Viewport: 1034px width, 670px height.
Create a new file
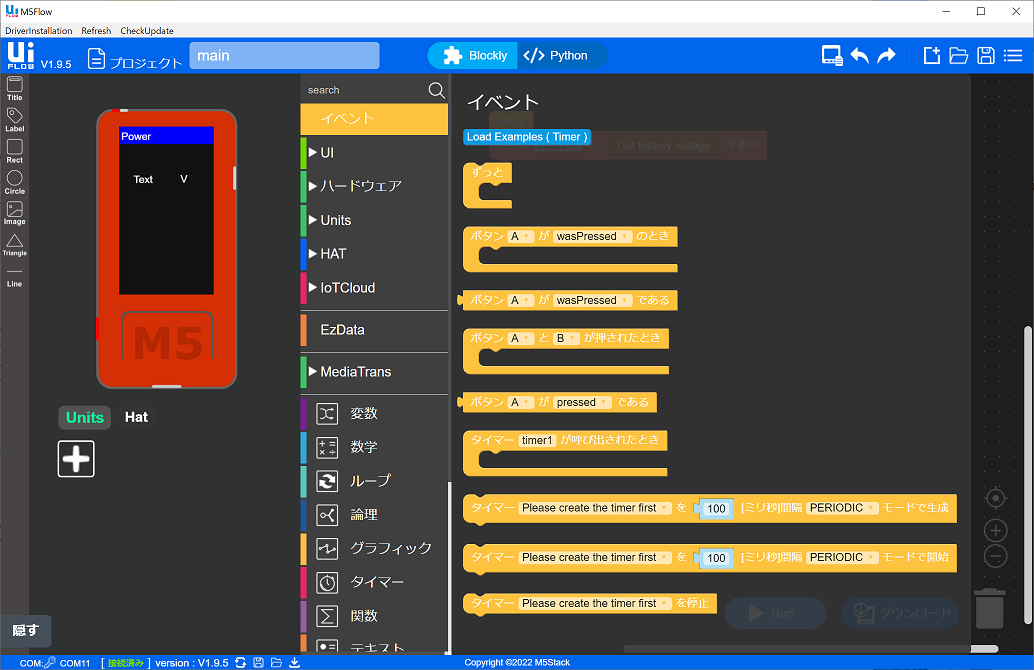point(931,56)
